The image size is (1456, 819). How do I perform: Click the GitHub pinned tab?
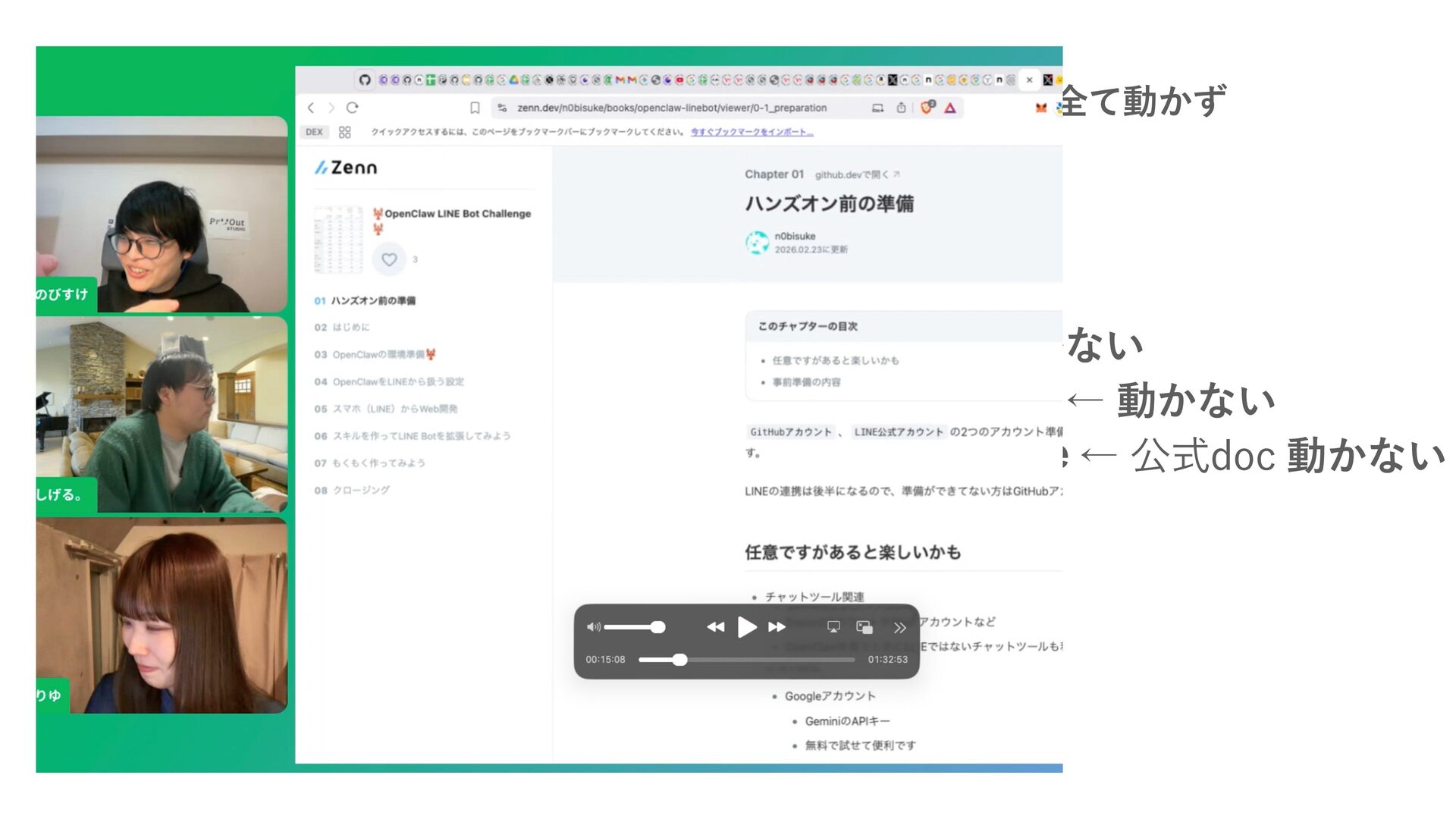click(x=365, y=80)
